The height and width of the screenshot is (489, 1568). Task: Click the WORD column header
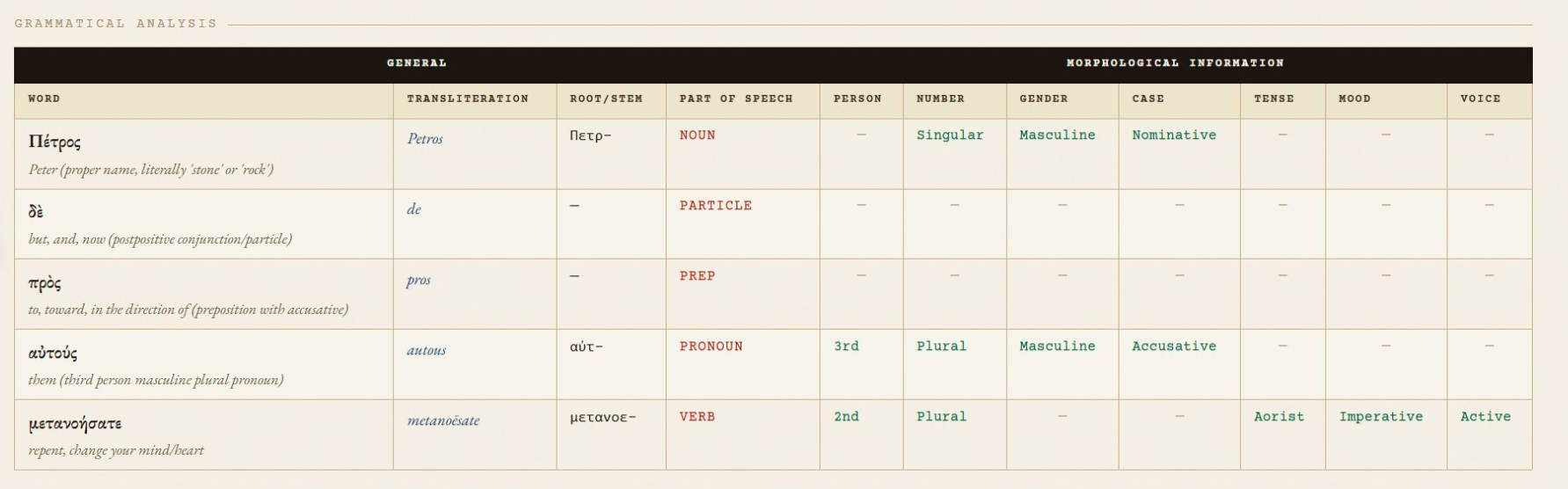[44, 99]
